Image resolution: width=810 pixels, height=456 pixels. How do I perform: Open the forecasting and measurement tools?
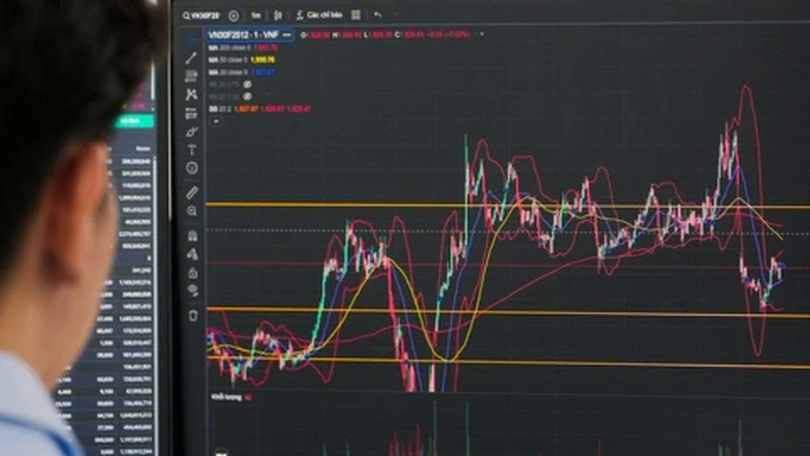(192, 113)
